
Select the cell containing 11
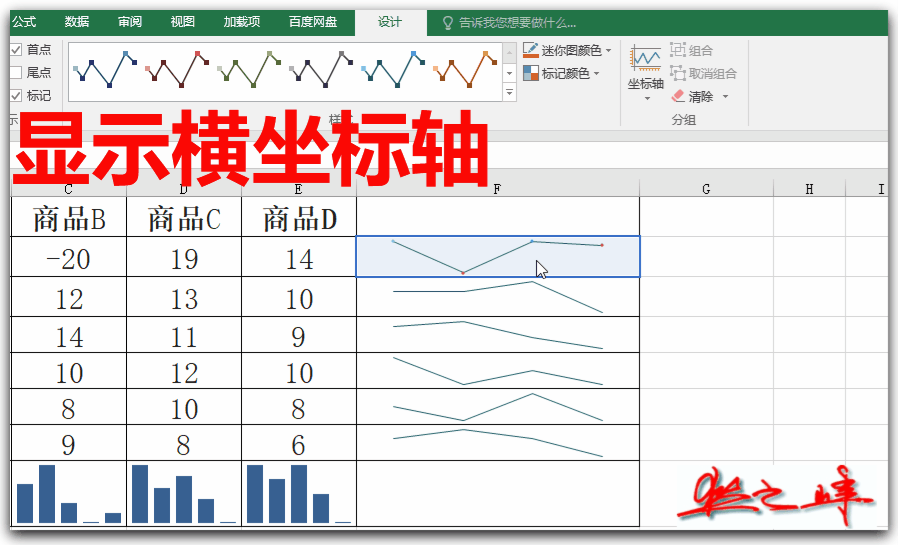184,335
